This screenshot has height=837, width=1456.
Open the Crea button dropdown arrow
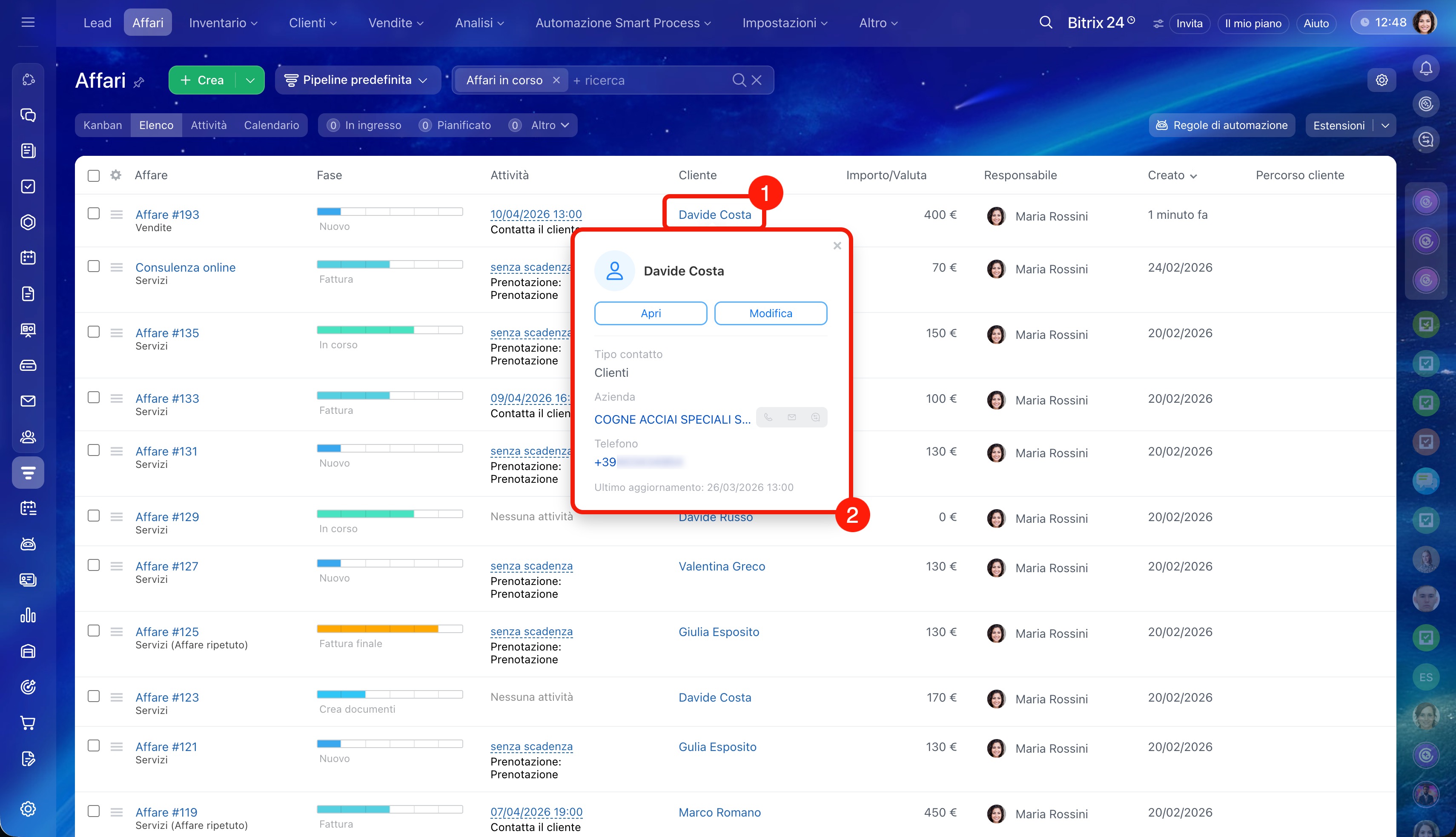(250, 80)
